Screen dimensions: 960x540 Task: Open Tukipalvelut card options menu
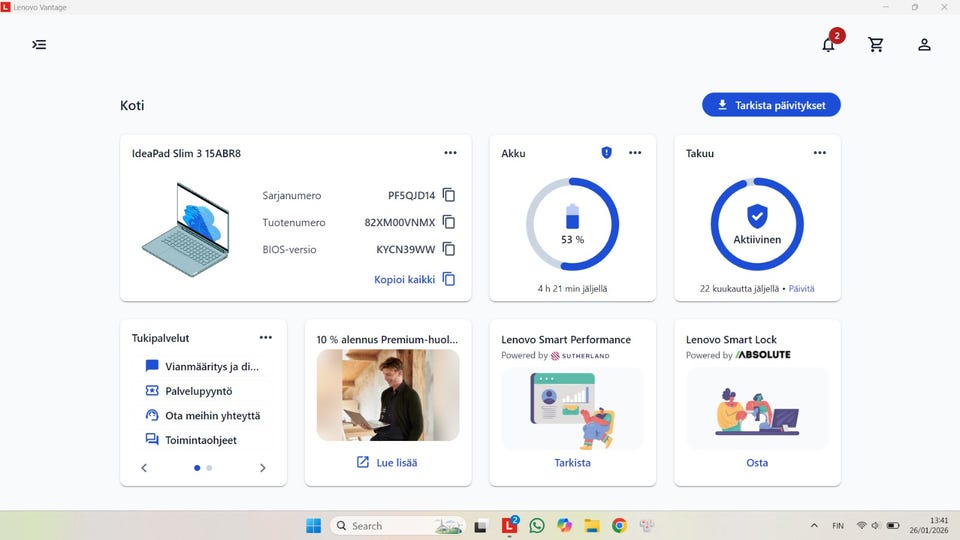tap(266, 337)
